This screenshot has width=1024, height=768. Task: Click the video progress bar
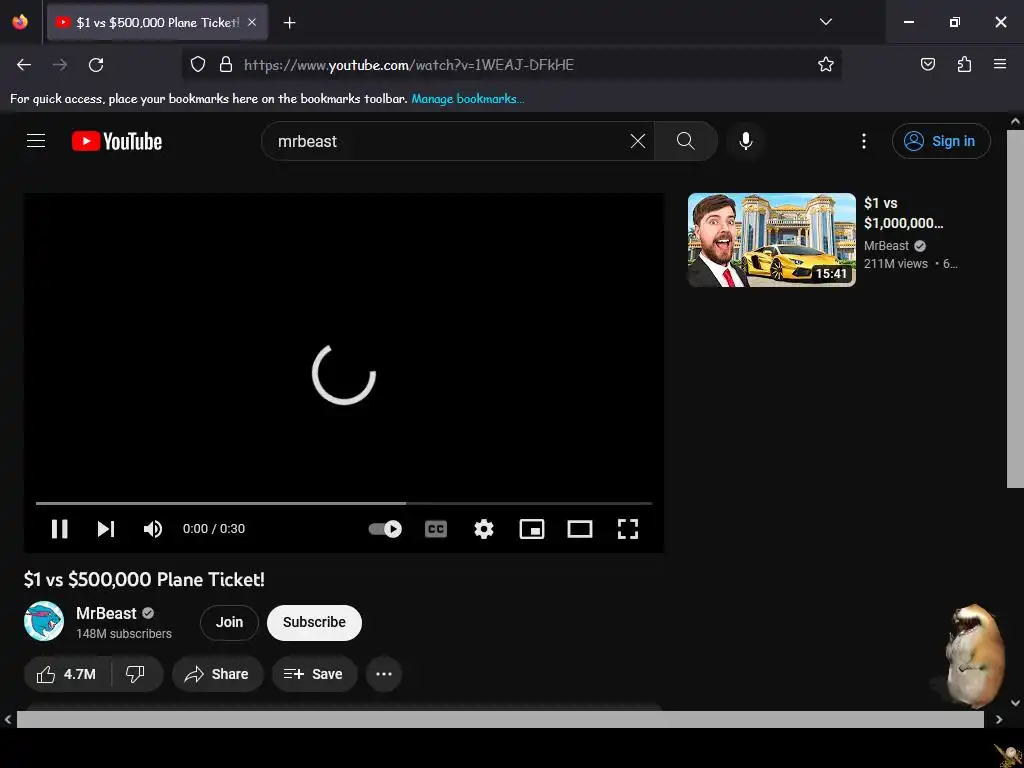(x=344, y=504)
